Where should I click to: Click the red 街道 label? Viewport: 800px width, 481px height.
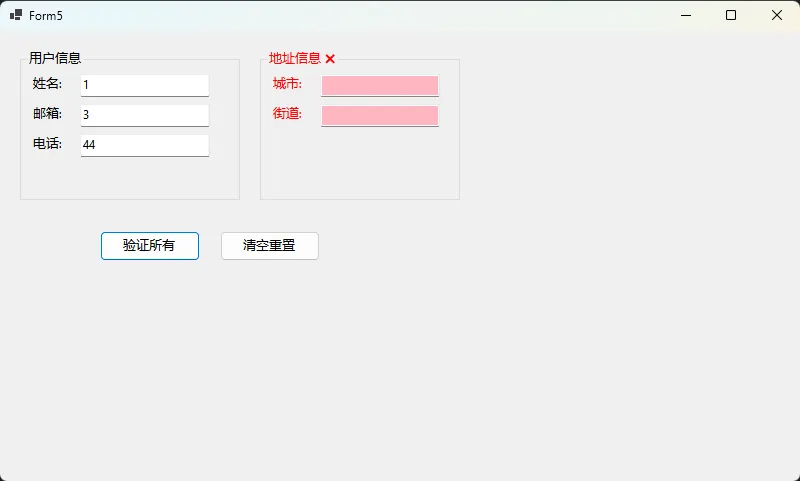tap(287, 114)
